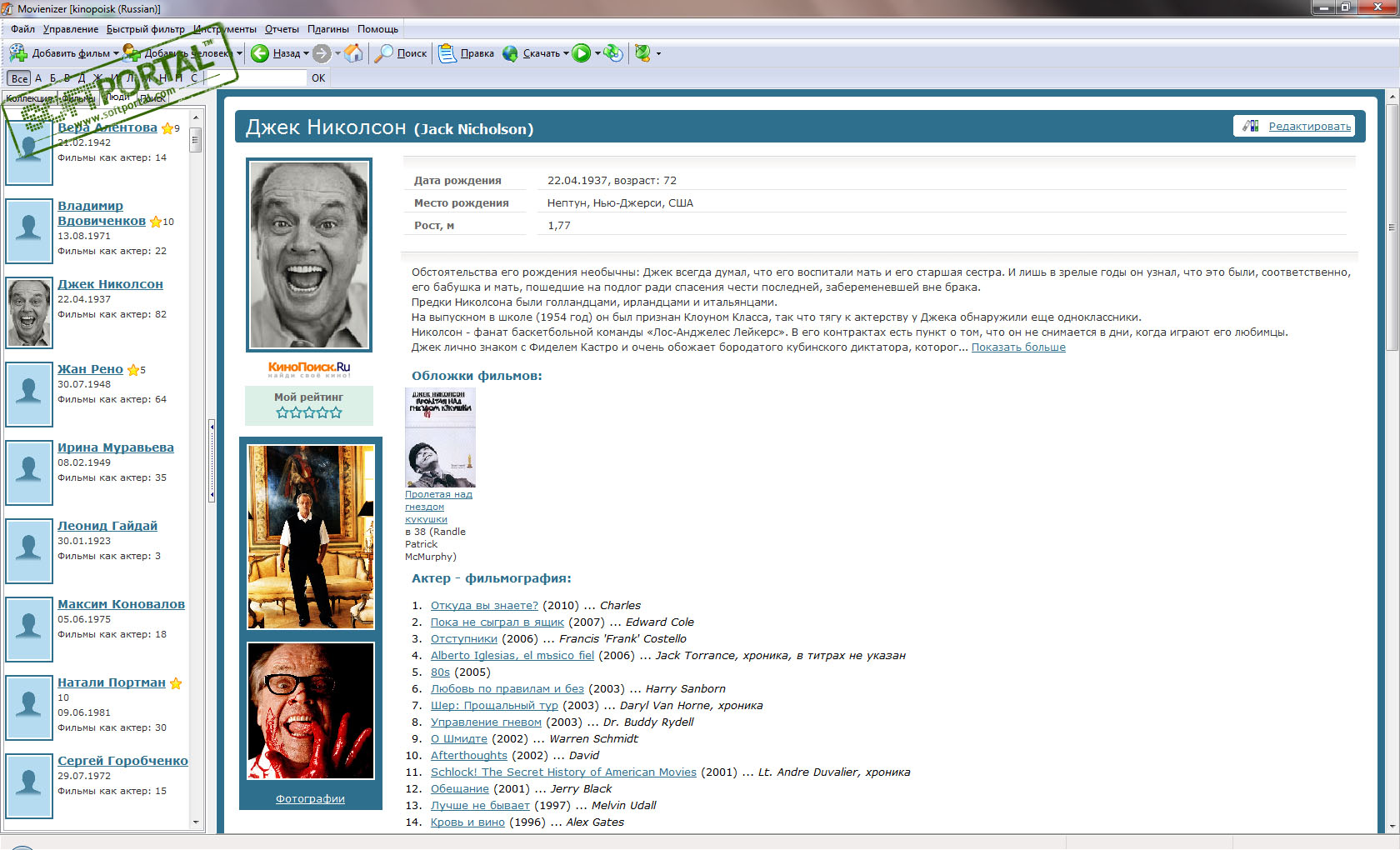Open the film Управление гневом
Image resolution: width=1400 pixels, height=850 pixels.
486,722
